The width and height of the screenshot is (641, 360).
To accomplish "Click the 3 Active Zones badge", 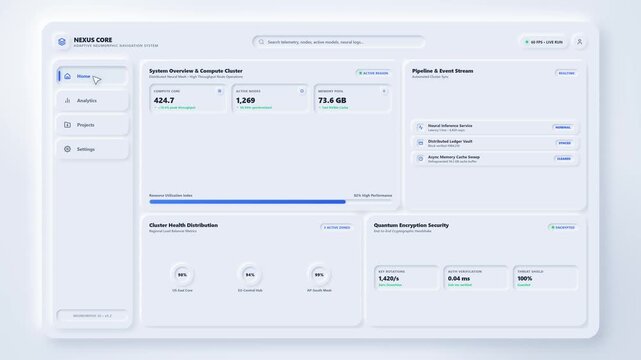I will (x=336, y=228).
